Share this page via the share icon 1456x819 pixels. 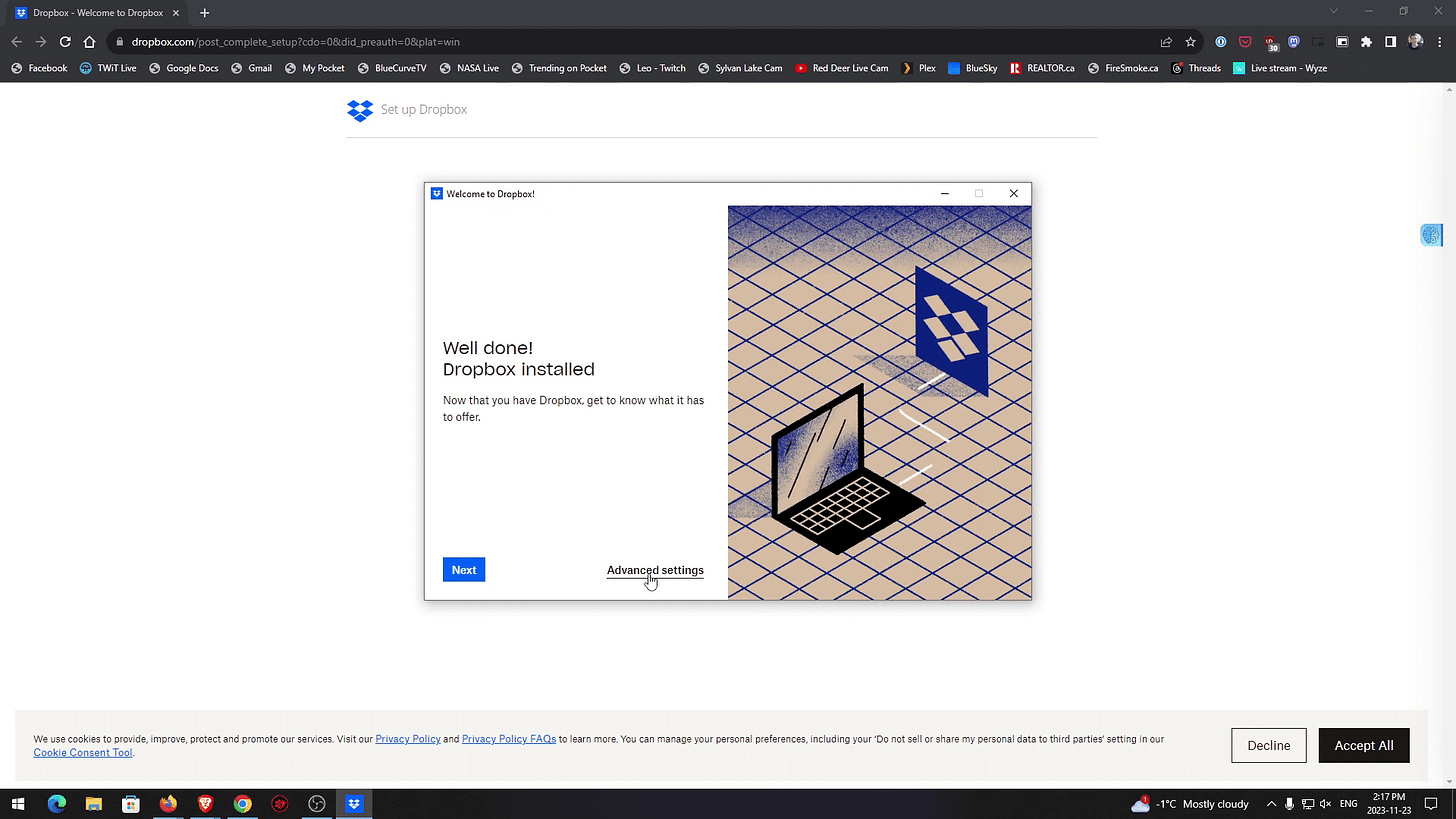tap(1166, 42)
